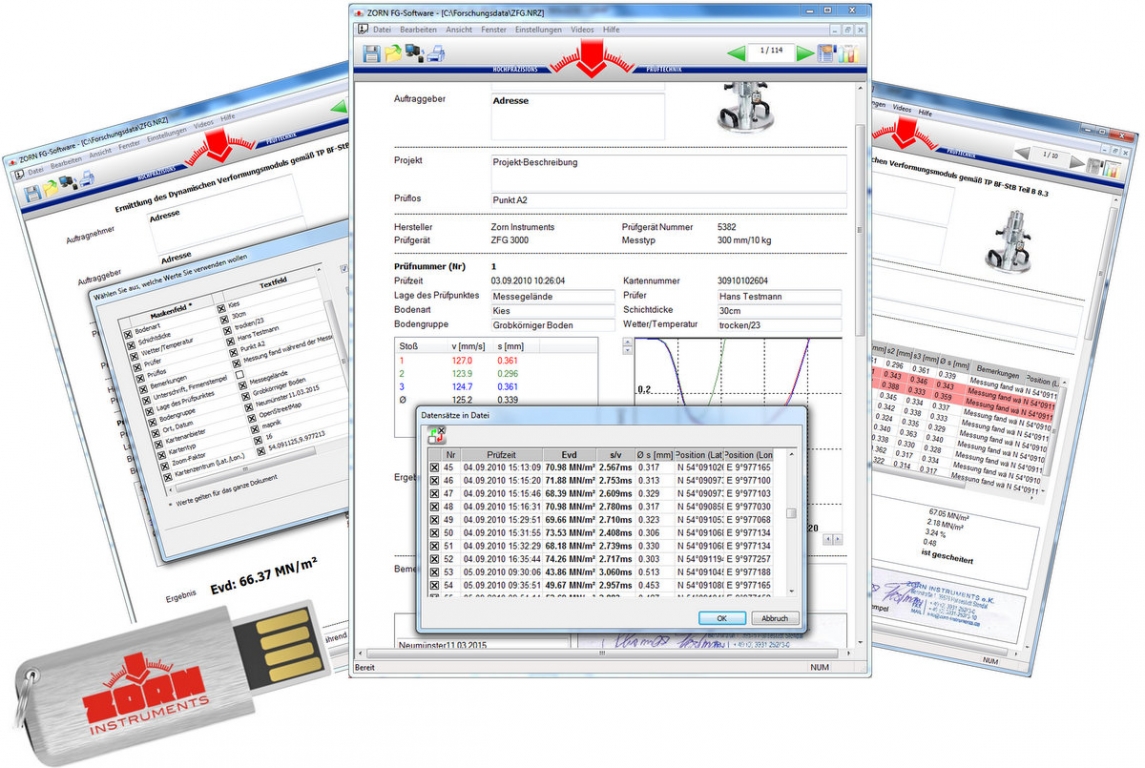Toggle the Bodenart checkbox in left window dialog
The height and width of the screenshot is (768, 1145).
coord(128,334)
